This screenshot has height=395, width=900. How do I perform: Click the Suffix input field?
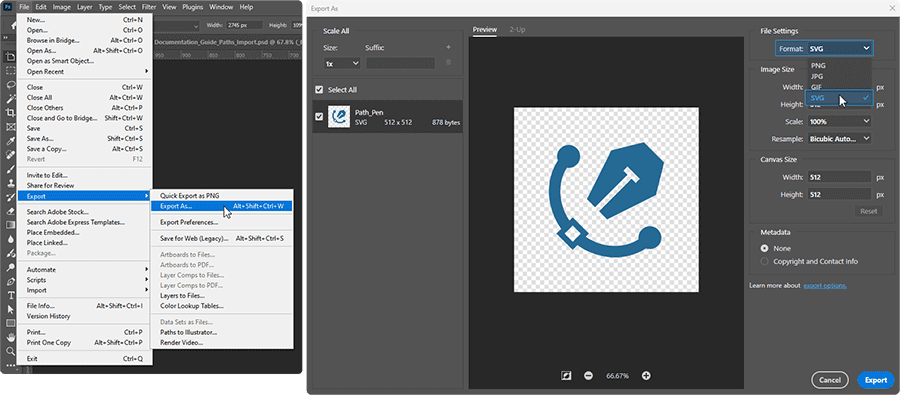coord(401,63)
